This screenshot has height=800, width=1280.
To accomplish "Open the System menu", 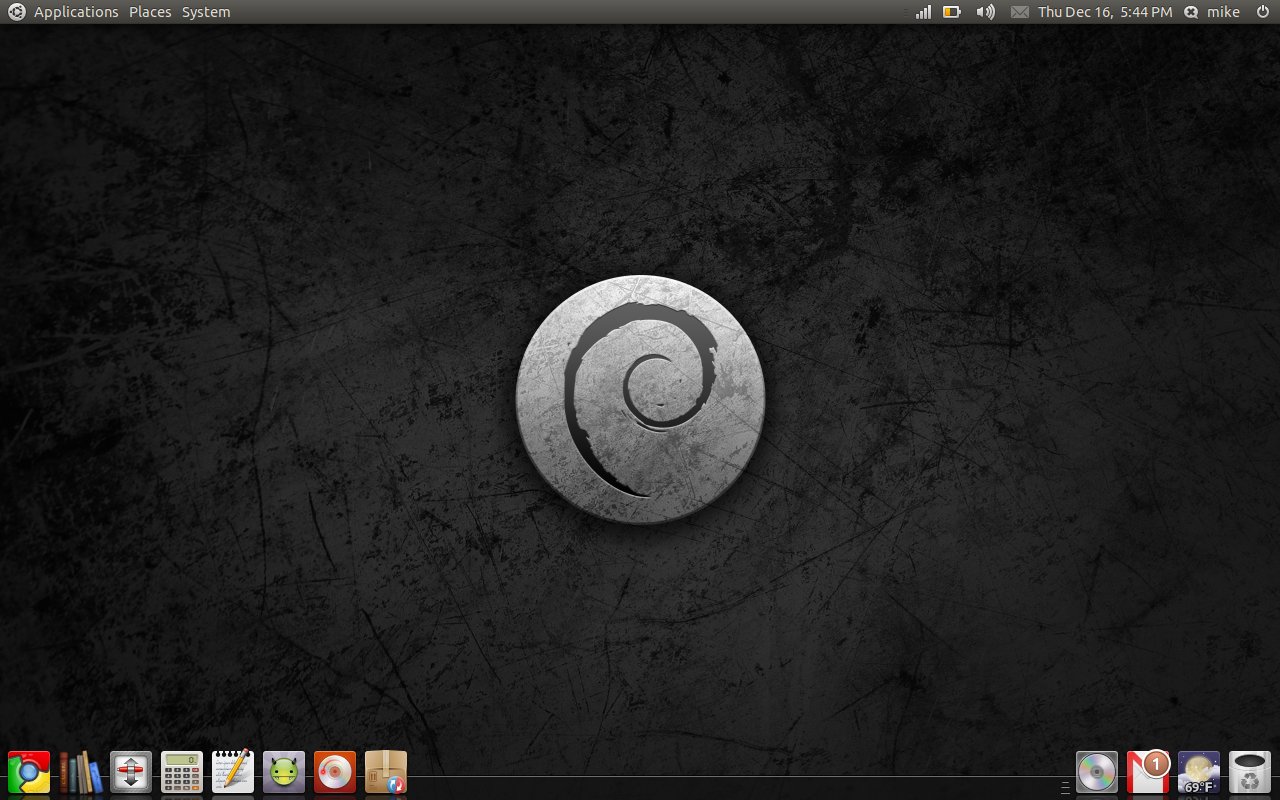I will click(206, 12).
